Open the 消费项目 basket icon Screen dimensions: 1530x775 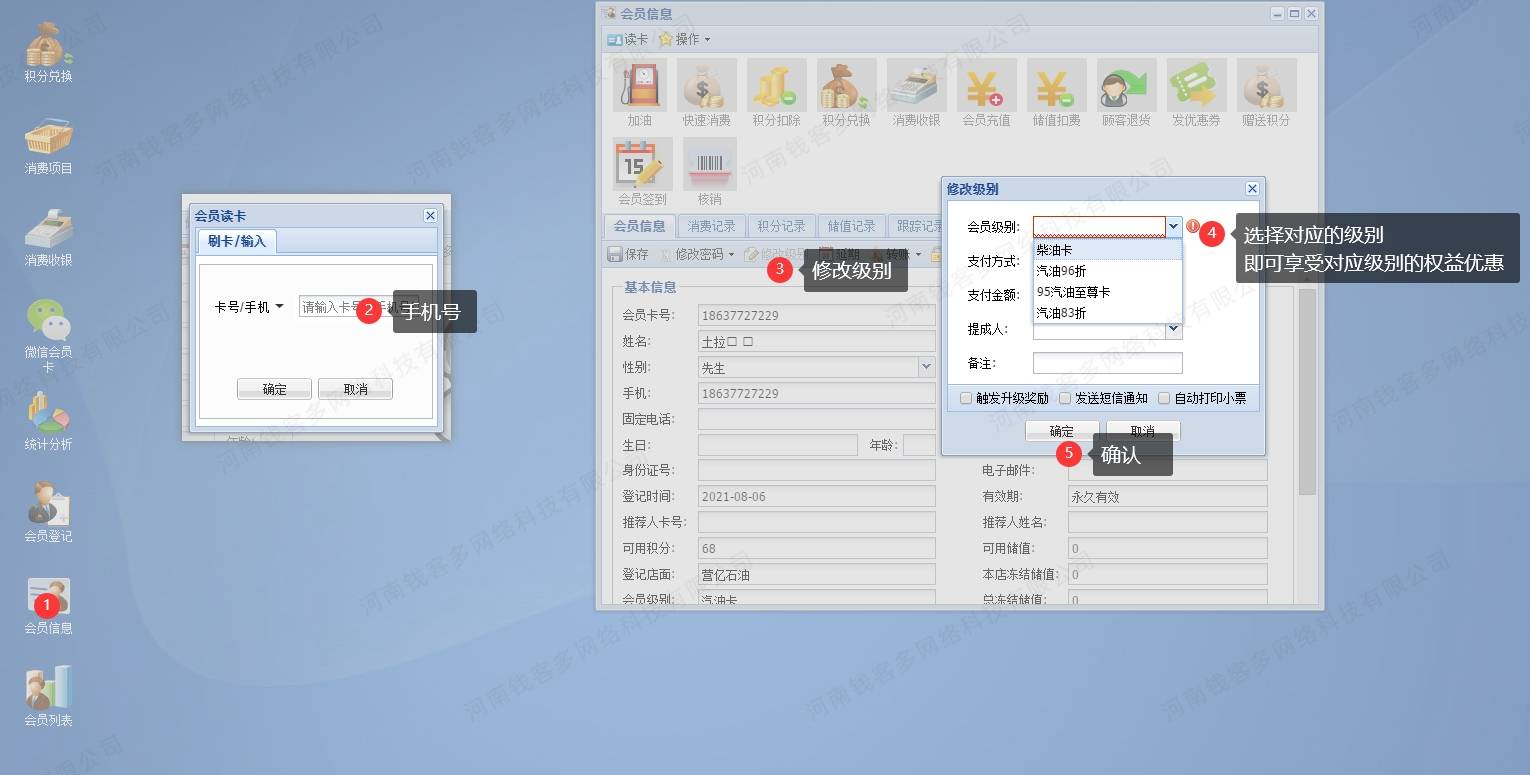coord(48,145)
